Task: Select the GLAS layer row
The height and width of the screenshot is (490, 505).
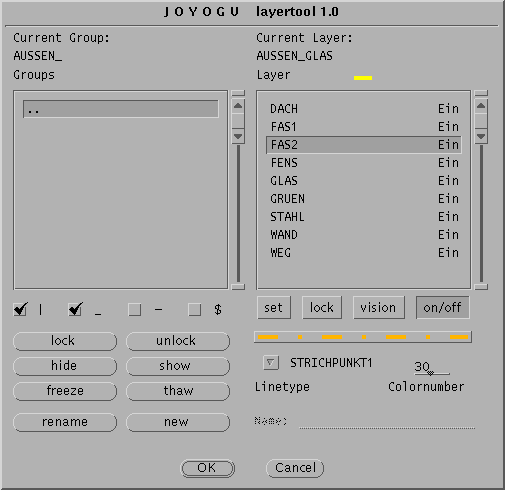Action: pyautogui.click(x=364, y=181)
